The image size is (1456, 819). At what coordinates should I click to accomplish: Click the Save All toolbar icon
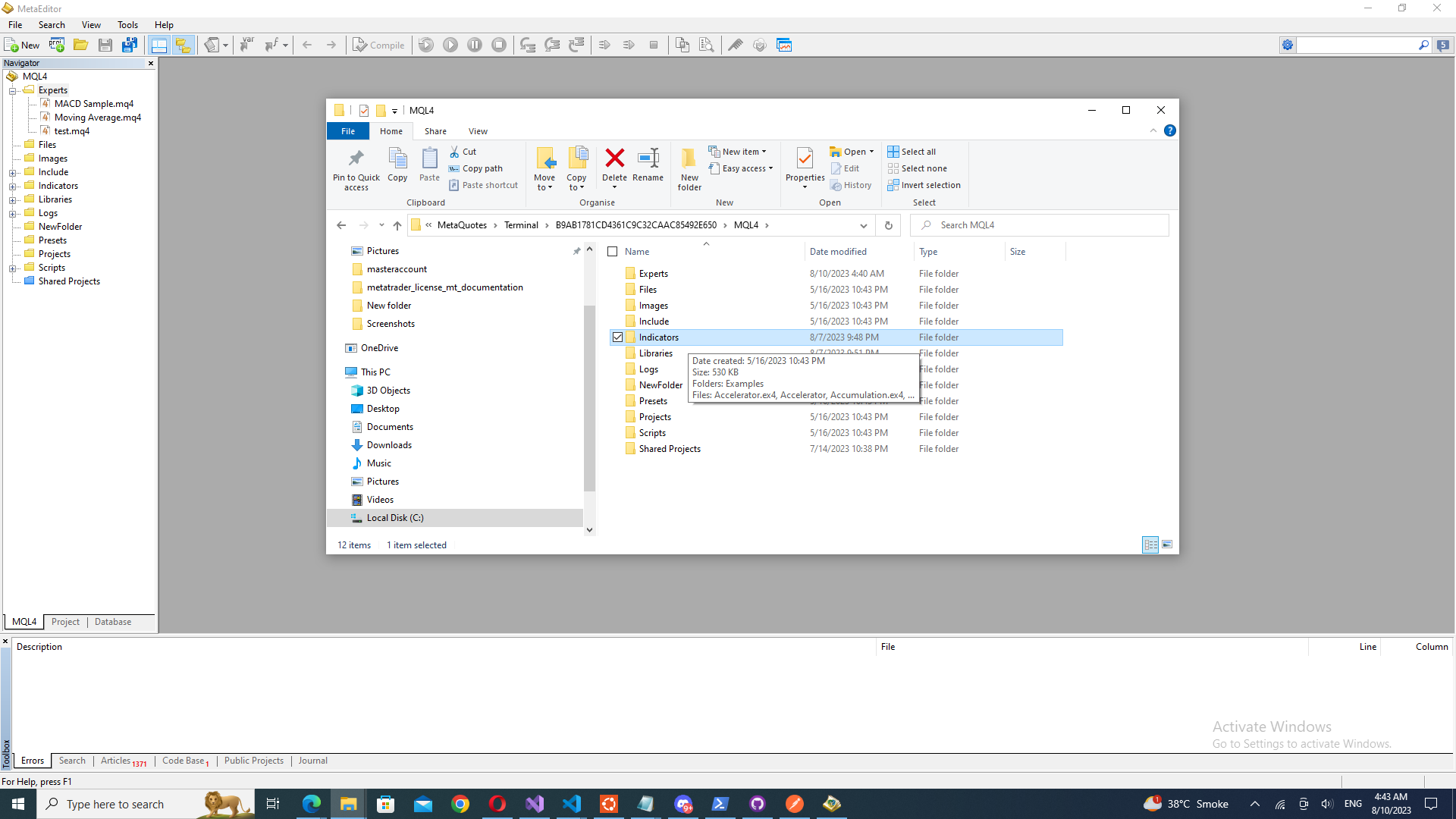point(130,45)
